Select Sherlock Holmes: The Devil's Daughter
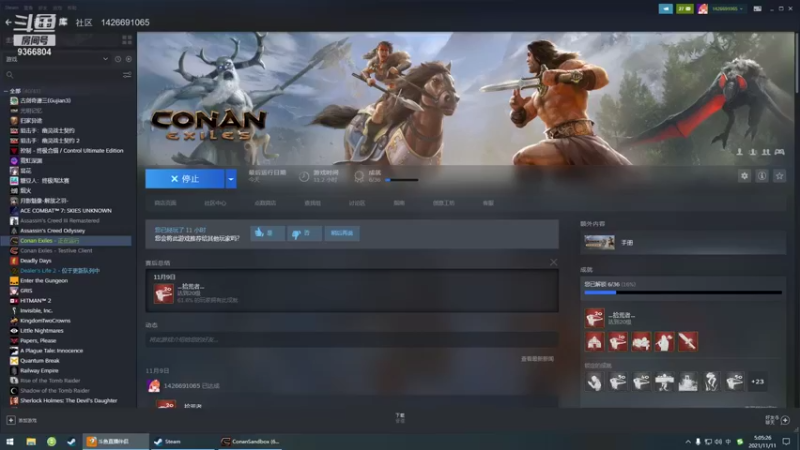Image resolution: width=800 pixels, height=450 pixels. click(66, 401)
